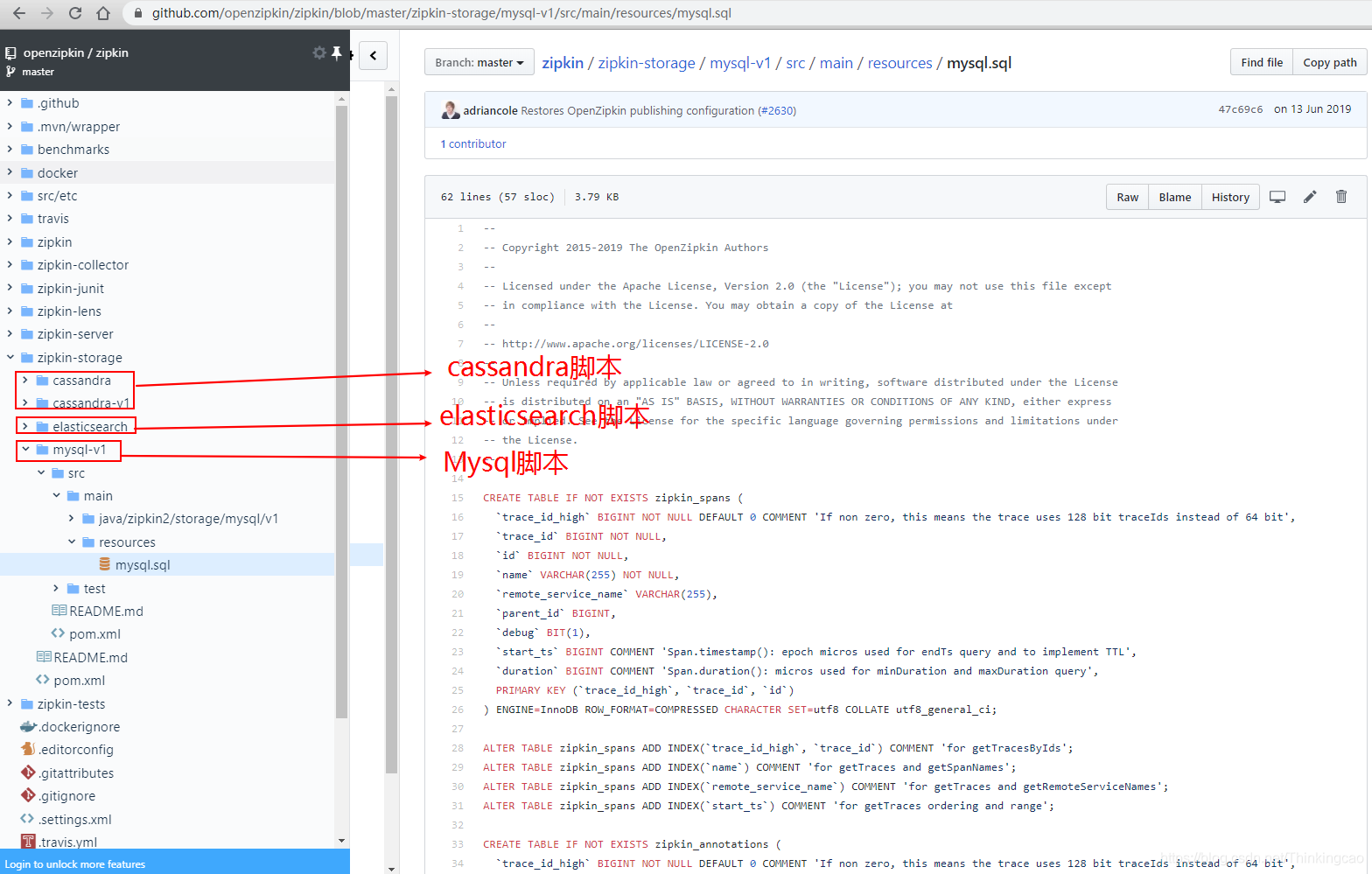Open the file History
Viewport: 1372px width, 874px height.
[x=1230, y=197]
